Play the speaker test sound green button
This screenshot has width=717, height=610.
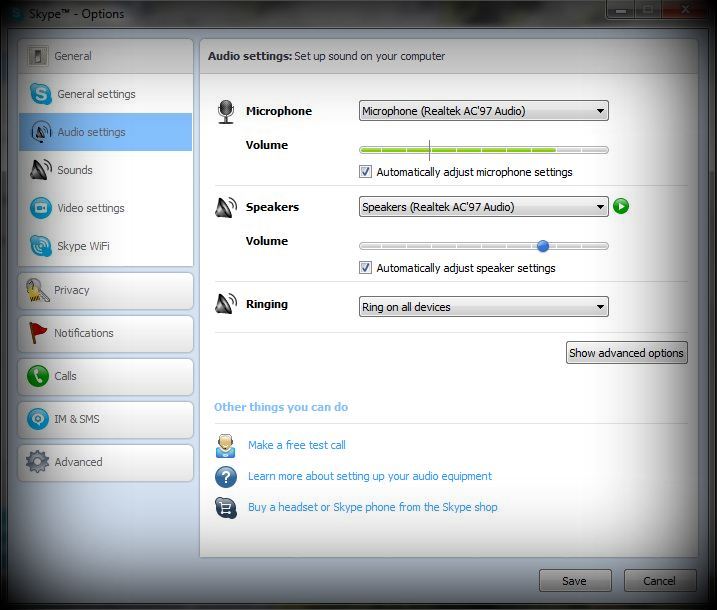(621, 206)
